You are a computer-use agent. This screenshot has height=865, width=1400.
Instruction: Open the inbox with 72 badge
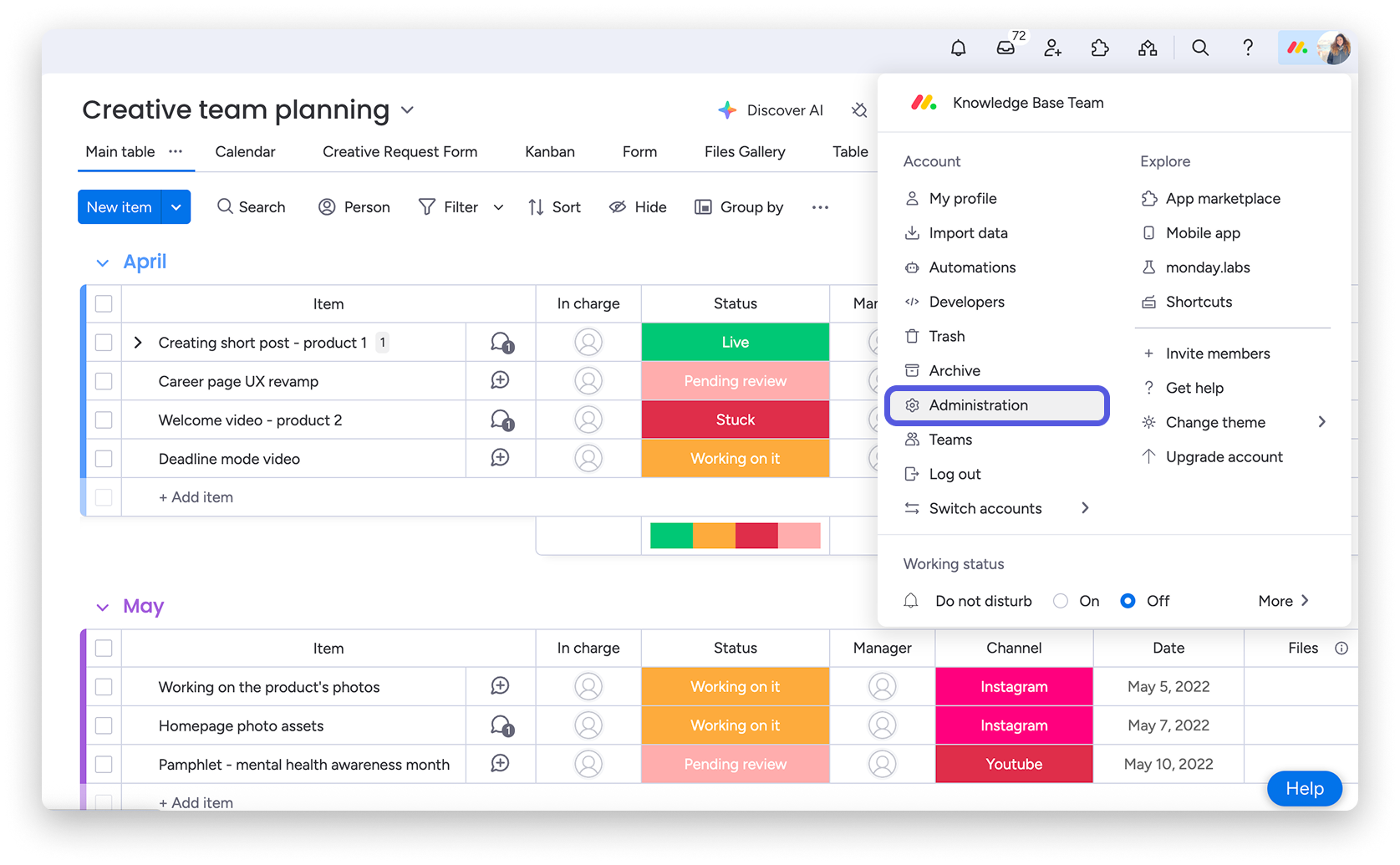[1006, 48]
